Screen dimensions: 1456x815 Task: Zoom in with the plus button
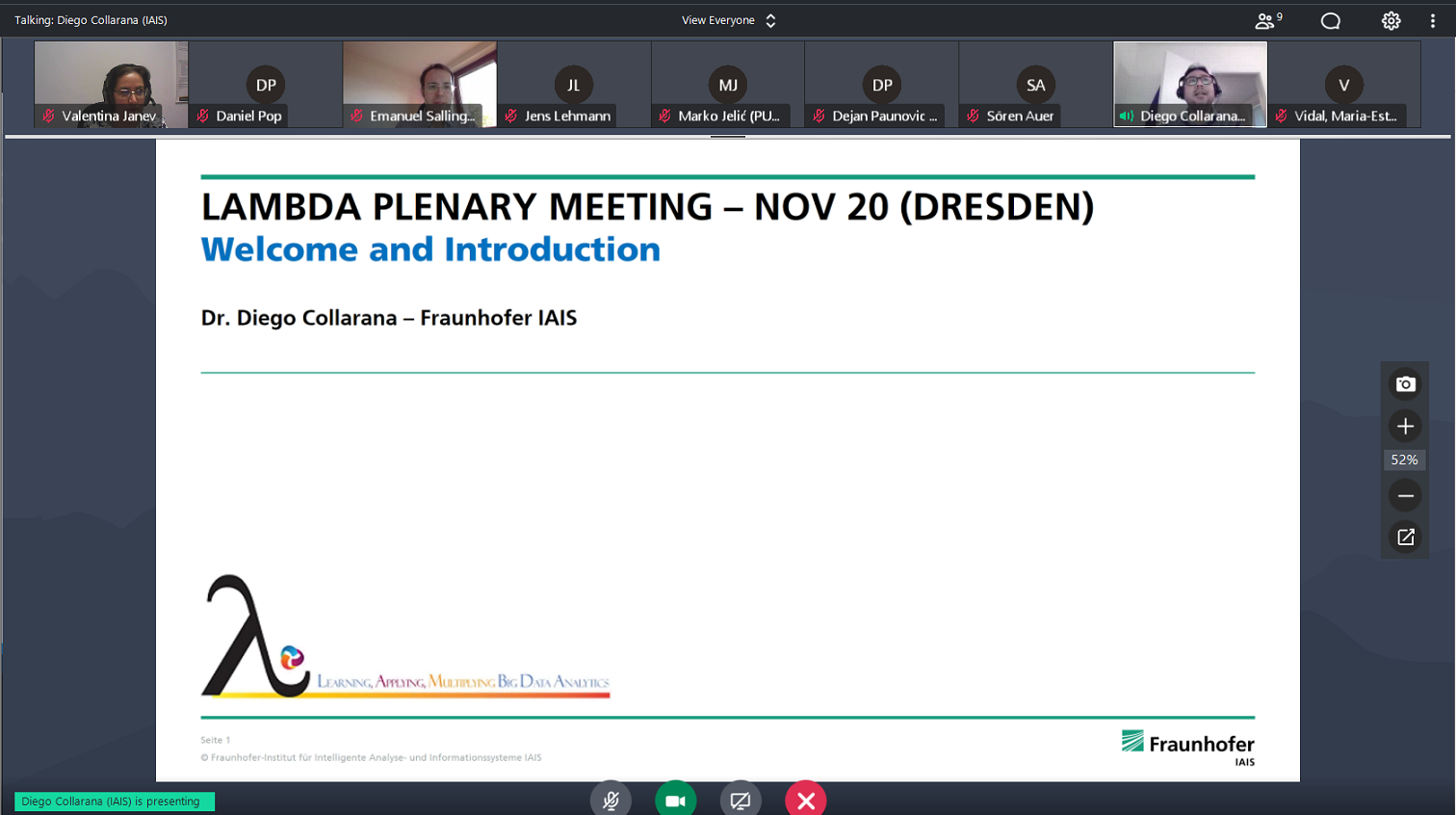pos(1405,426)
